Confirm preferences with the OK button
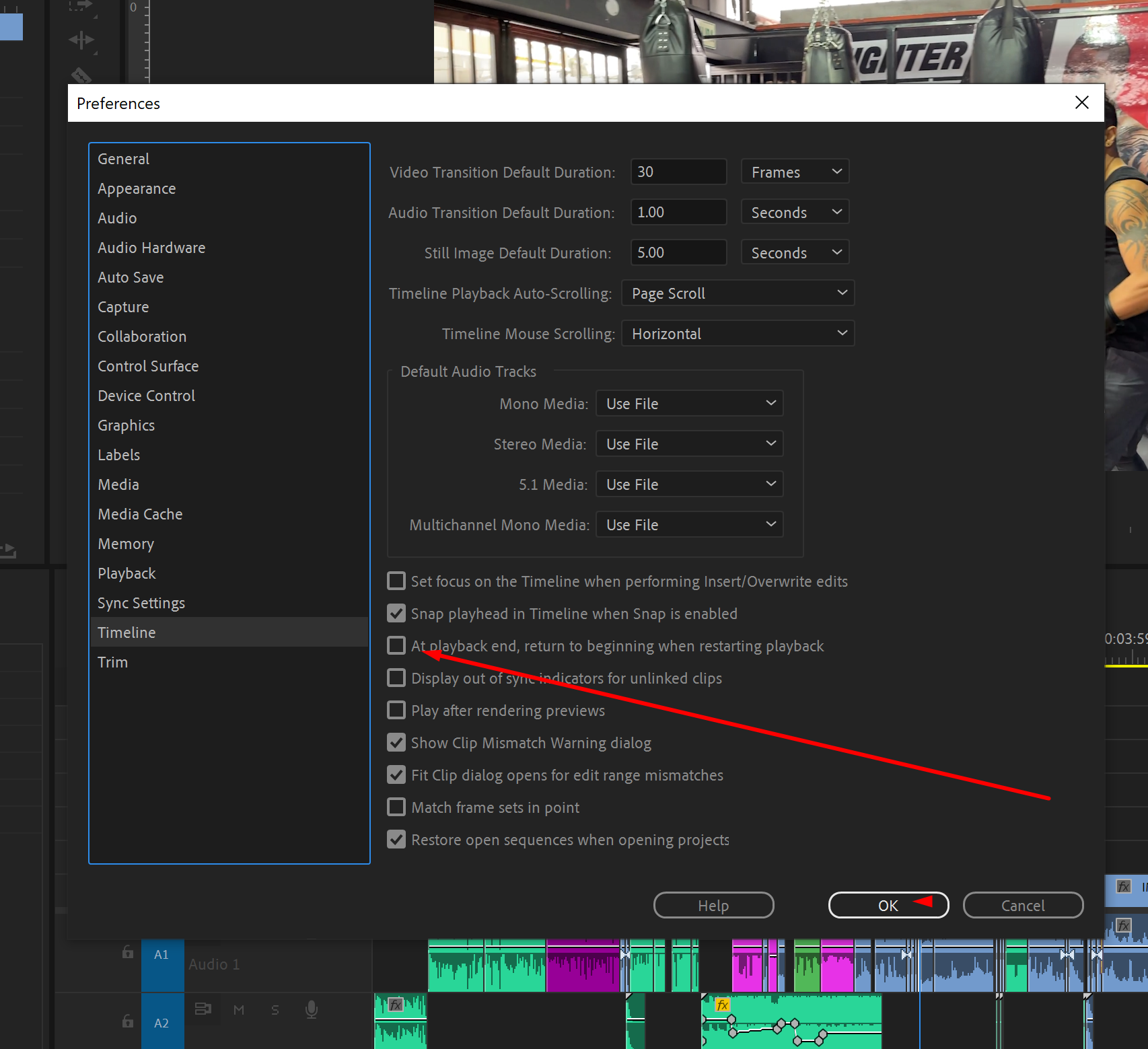 (x=888, y=905)
